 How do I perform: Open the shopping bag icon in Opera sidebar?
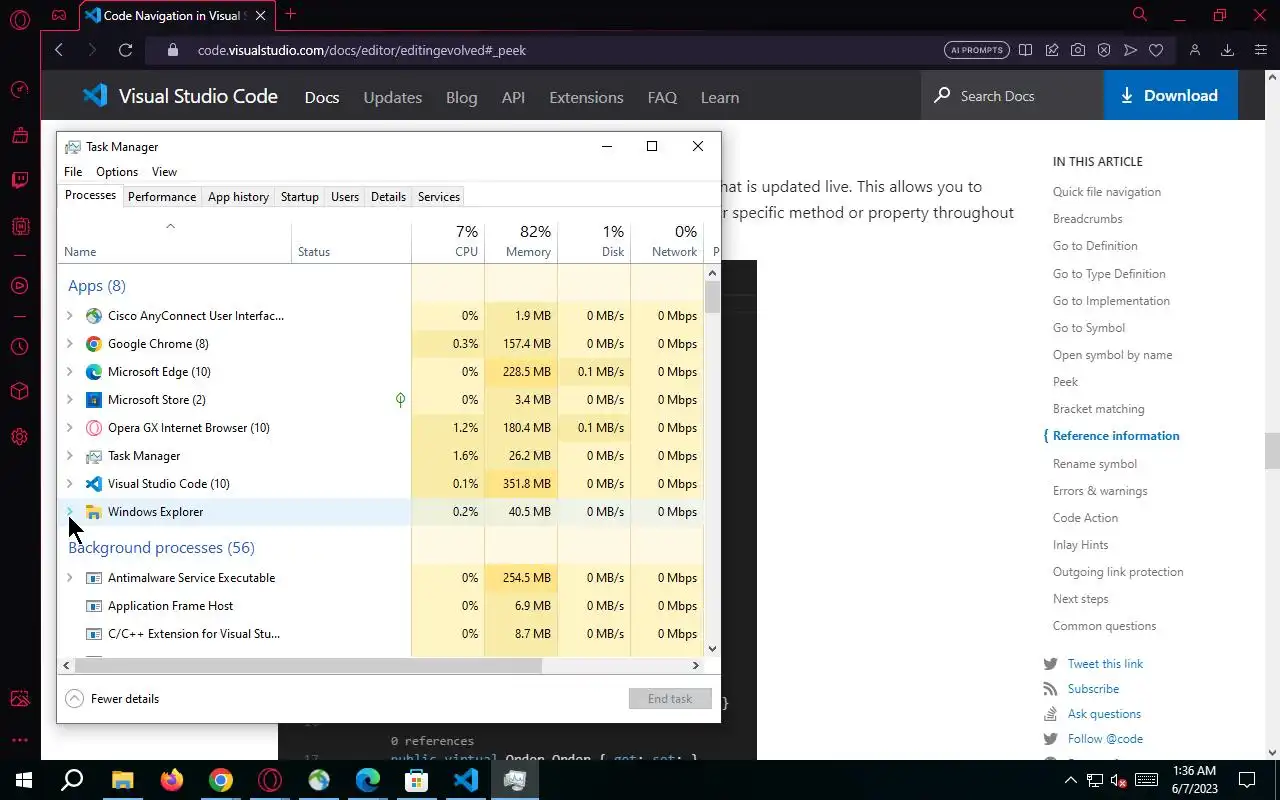19,134
